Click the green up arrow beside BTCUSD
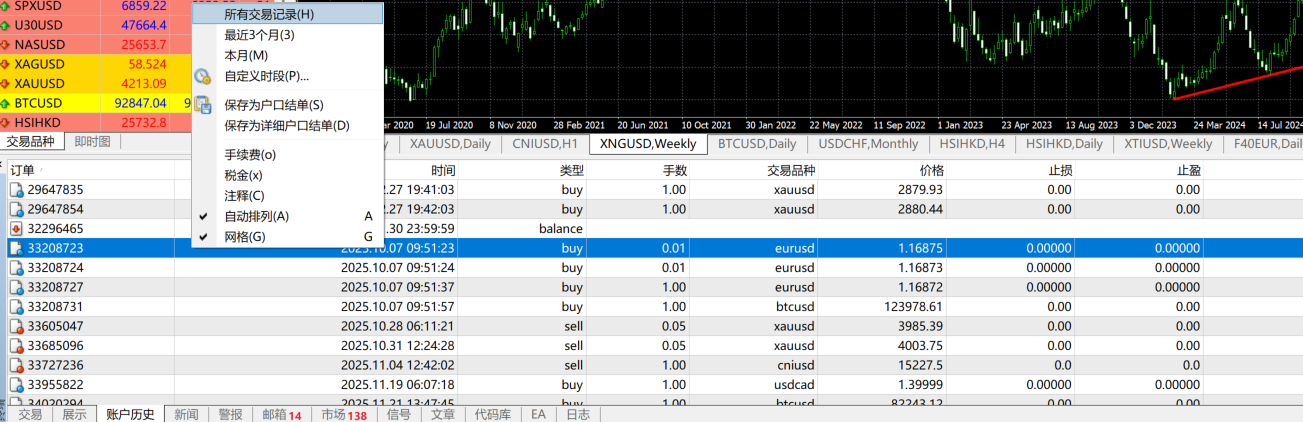The image size is (1303, 422). click(x=7, y=103)
